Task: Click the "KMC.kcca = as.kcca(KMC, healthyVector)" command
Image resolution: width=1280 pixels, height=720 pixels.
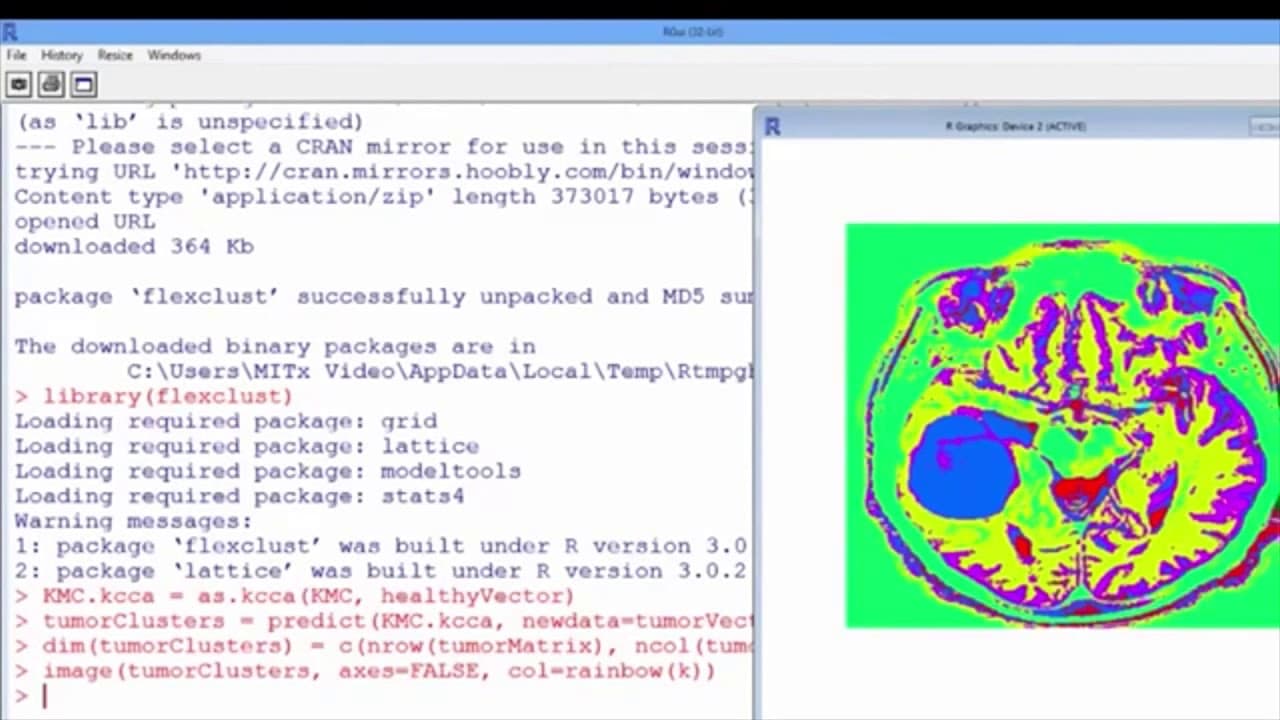Action: 295,596
